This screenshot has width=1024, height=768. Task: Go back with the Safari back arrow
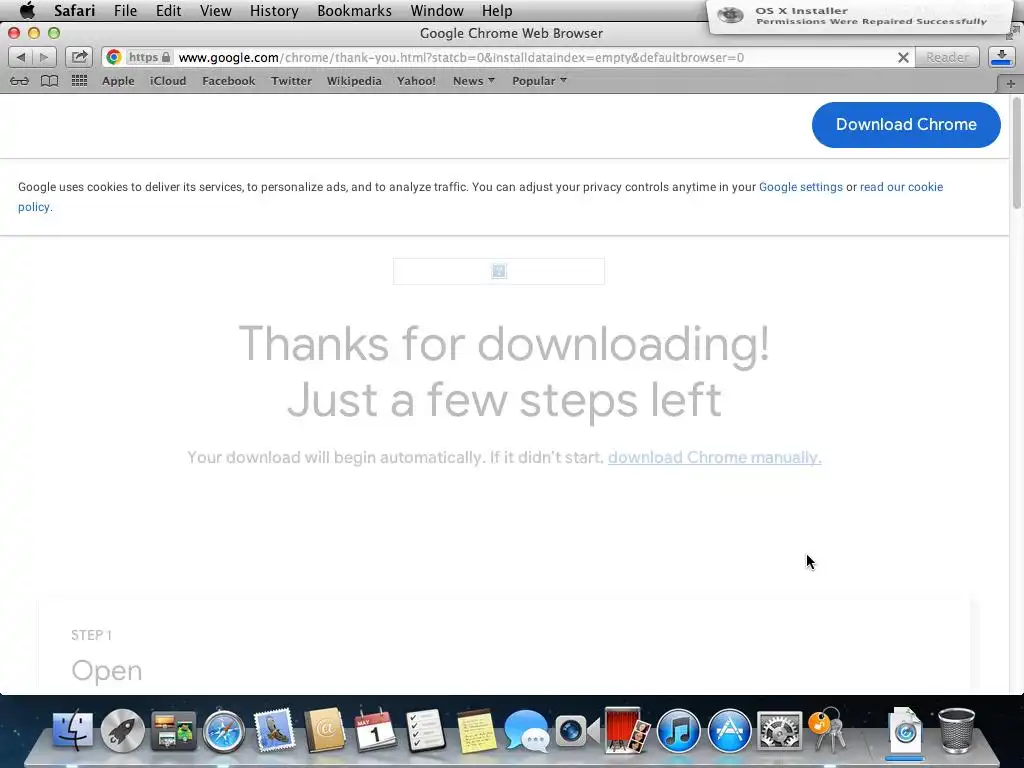click(x=20, y=57)
